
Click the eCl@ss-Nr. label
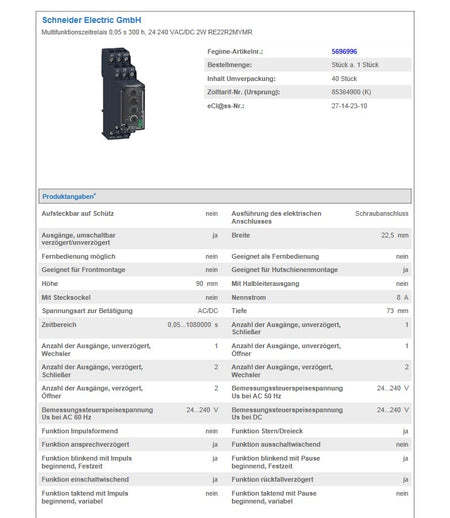(226, 106)
